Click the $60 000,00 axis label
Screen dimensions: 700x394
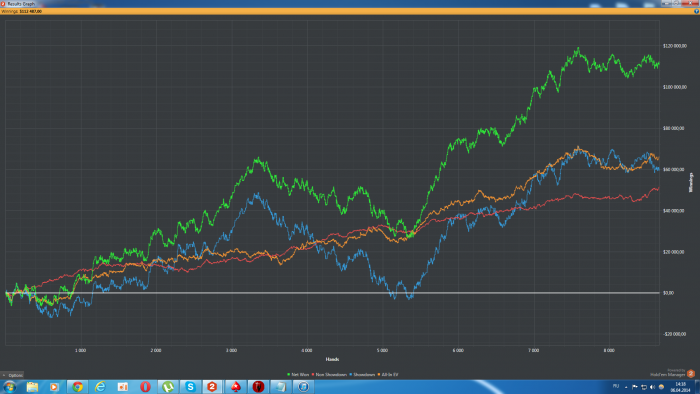[x=673, y=170]
